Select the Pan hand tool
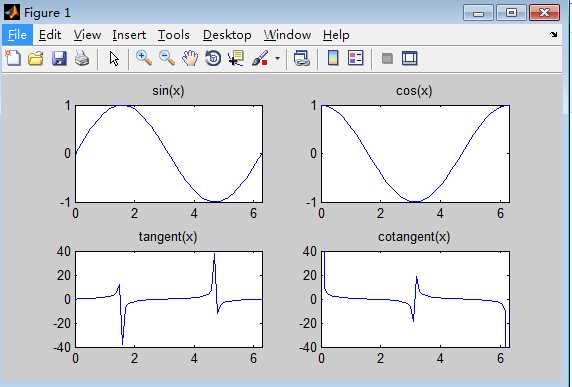 [x=190, y=58]
